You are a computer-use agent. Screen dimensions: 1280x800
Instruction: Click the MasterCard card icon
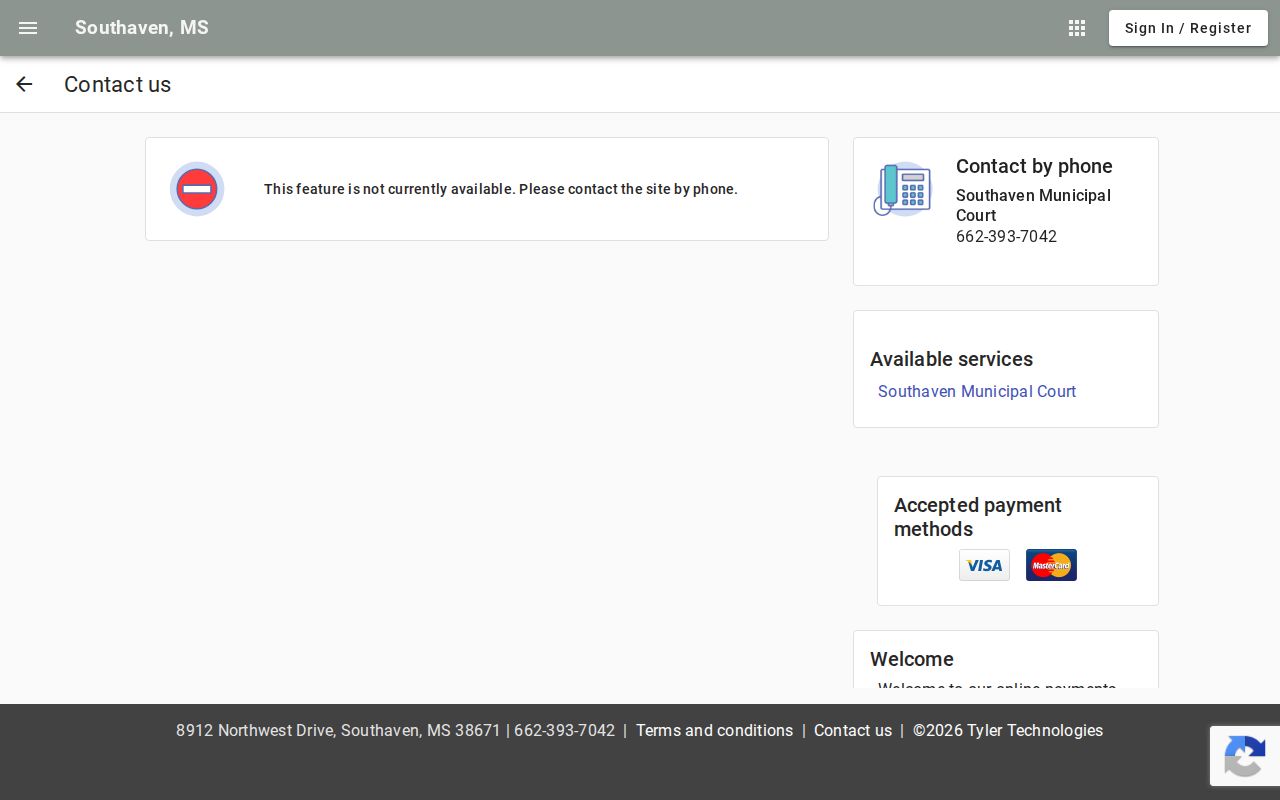(1051, 565)
